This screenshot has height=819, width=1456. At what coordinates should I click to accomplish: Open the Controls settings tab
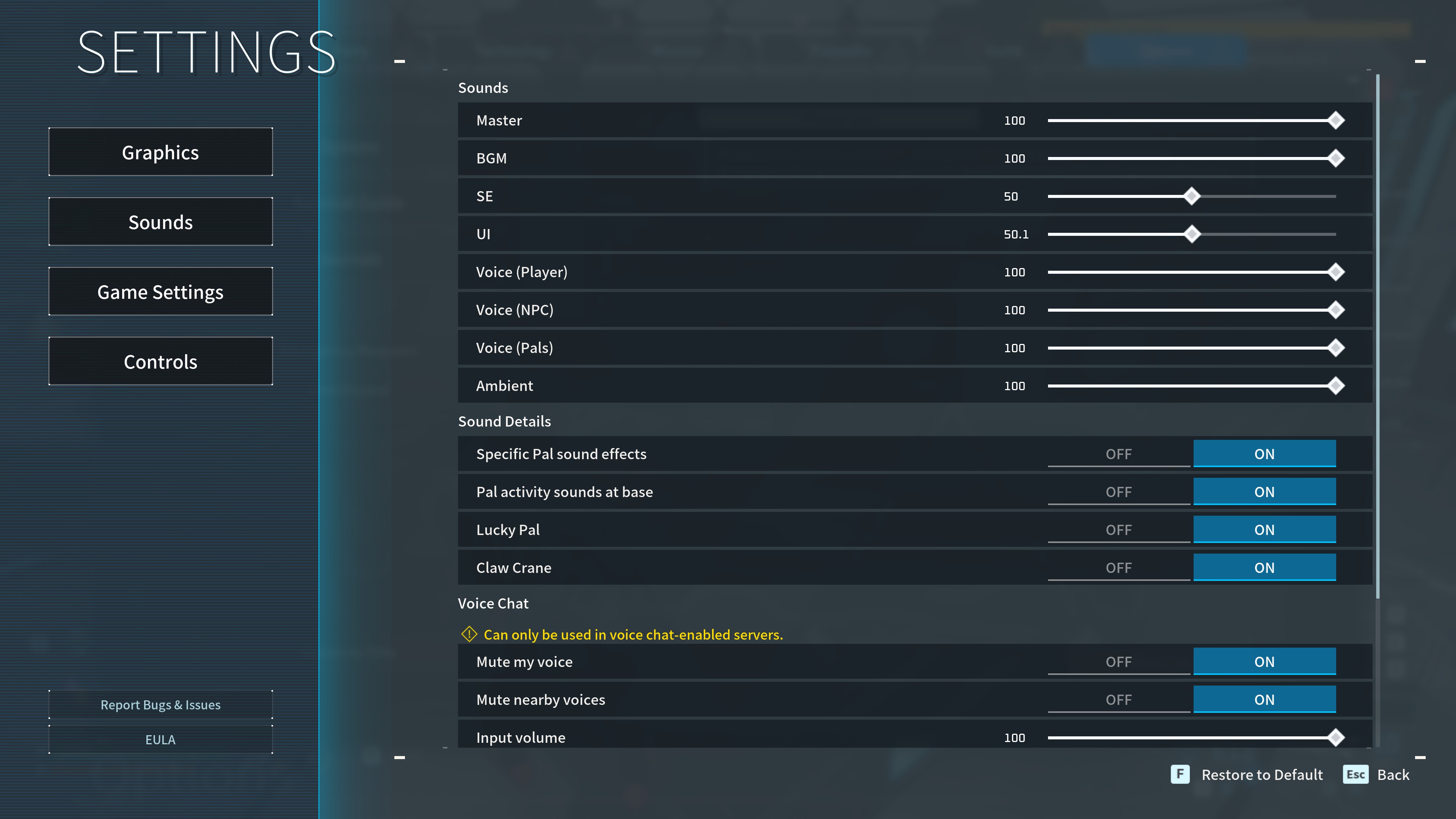[x=160, y=361]
